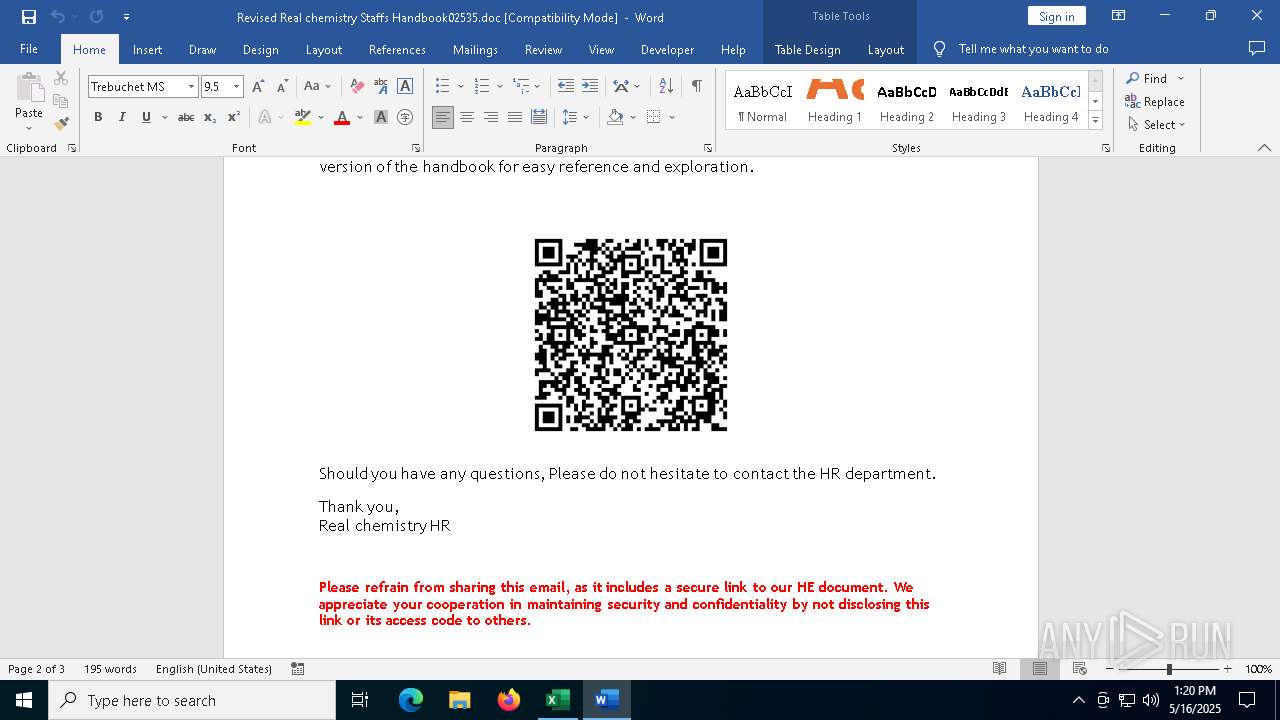1280x720 pixels.
Task: Apply the Heading 2 style
Action: click(907, 101)
